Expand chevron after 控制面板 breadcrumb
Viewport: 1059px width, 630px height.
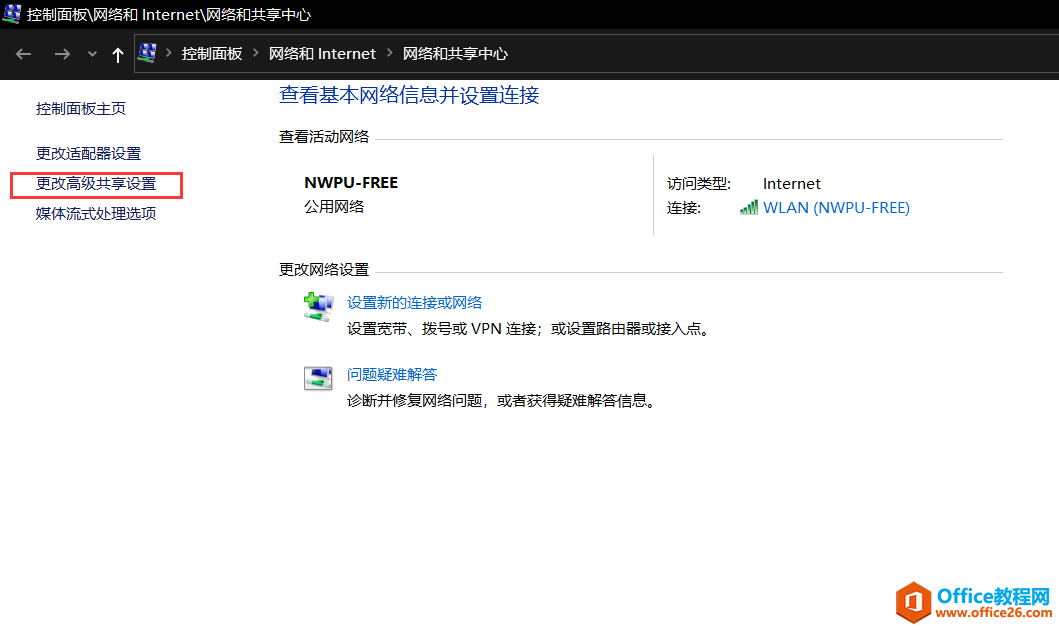coord(255,53)
